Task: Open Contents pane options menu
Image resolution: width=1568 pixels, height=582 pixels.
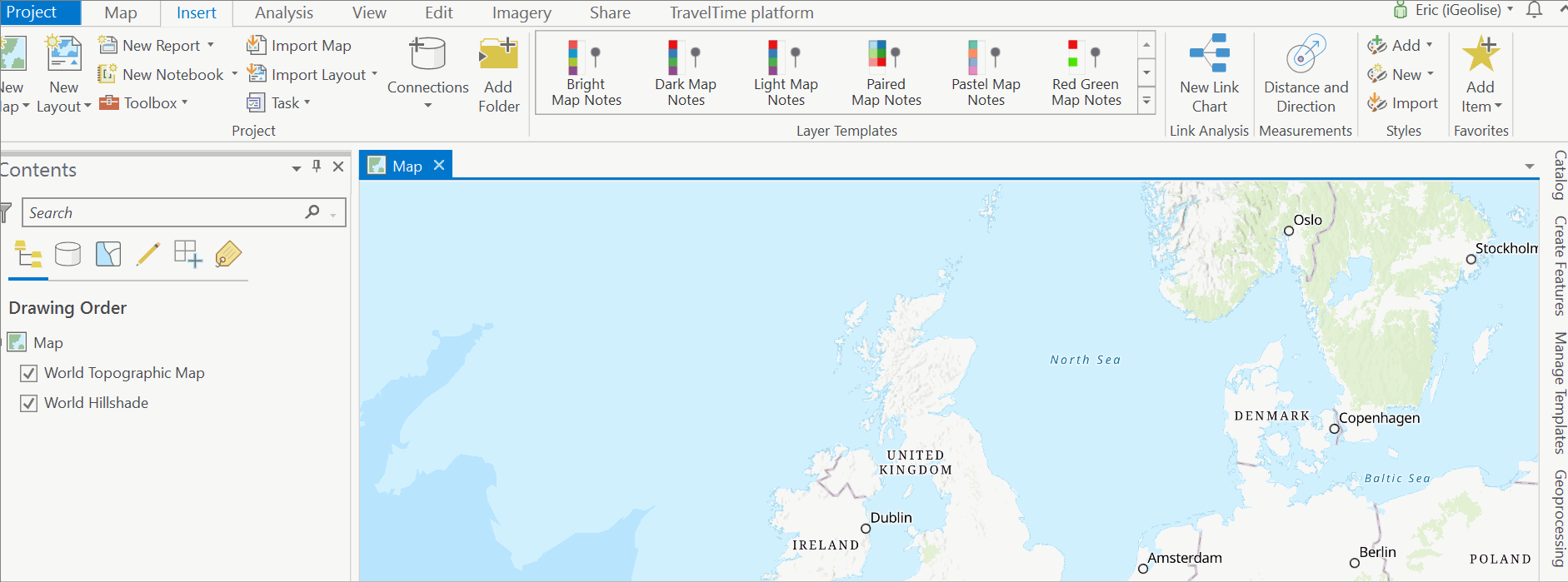Action: [x=297, y=168]
